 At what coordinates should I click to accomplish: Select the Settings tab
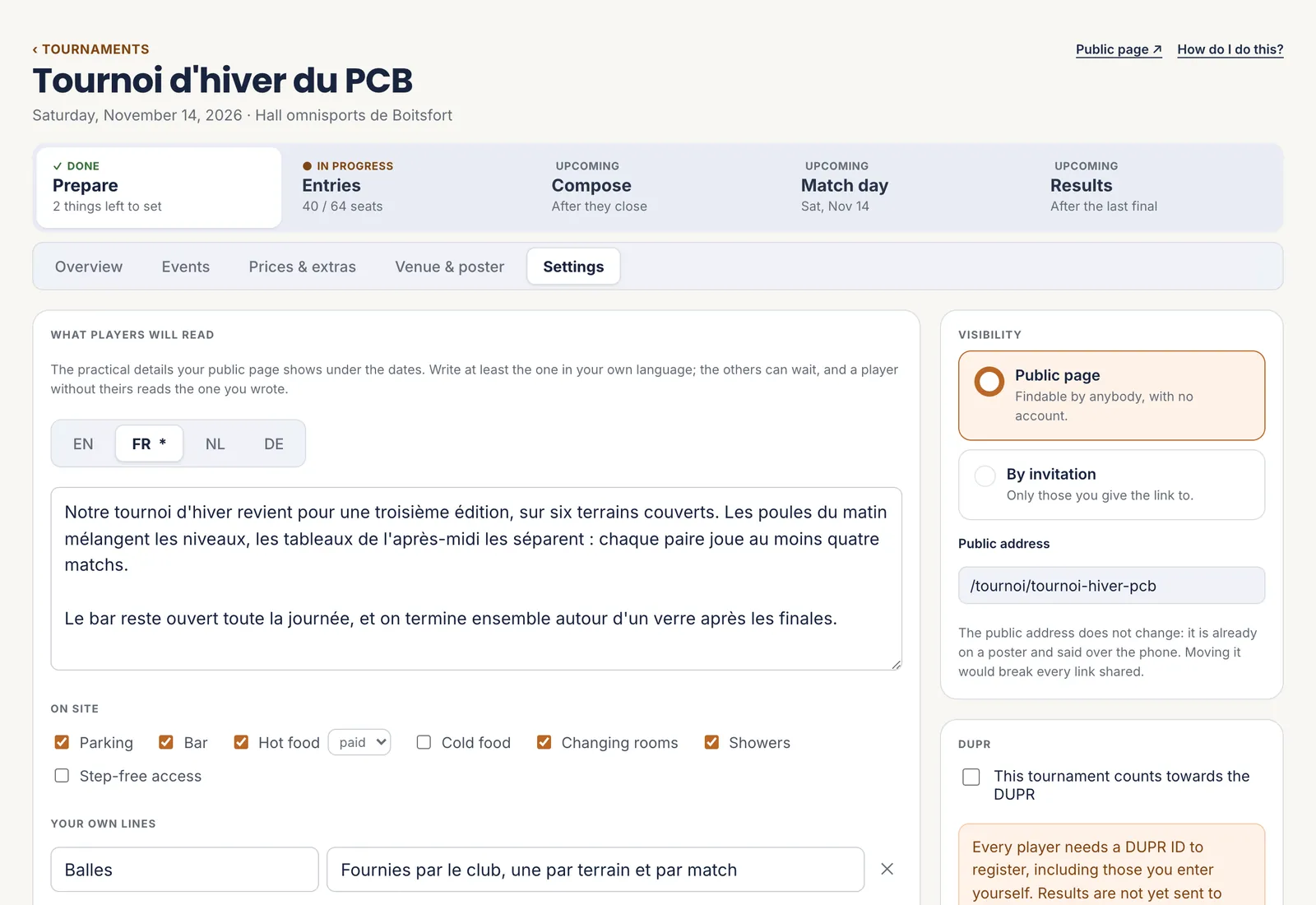573,267
